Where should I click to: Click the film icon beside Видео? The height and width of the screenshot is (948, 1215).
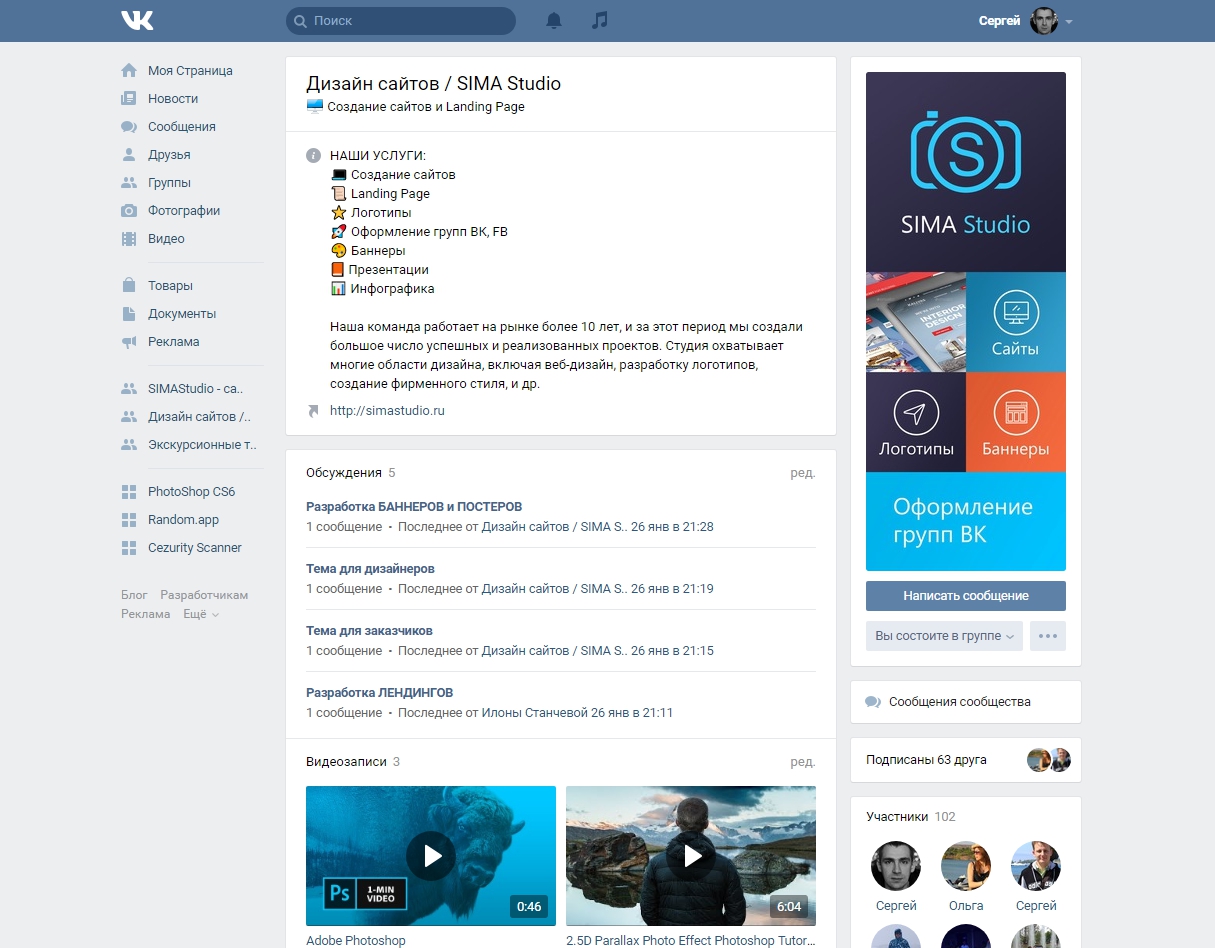tap(129, 239)
